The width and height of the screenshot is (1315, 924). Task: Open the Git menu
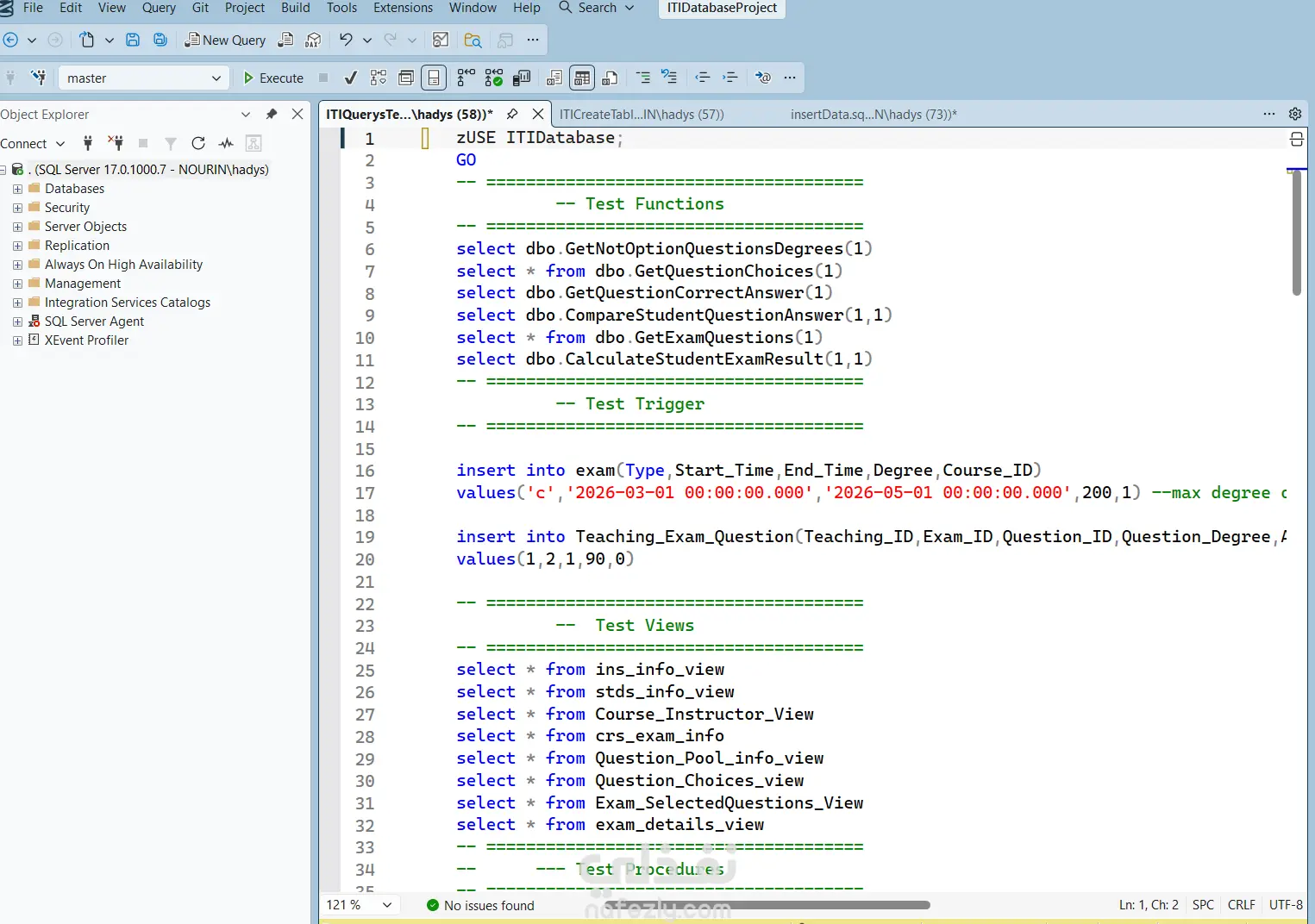200,8
